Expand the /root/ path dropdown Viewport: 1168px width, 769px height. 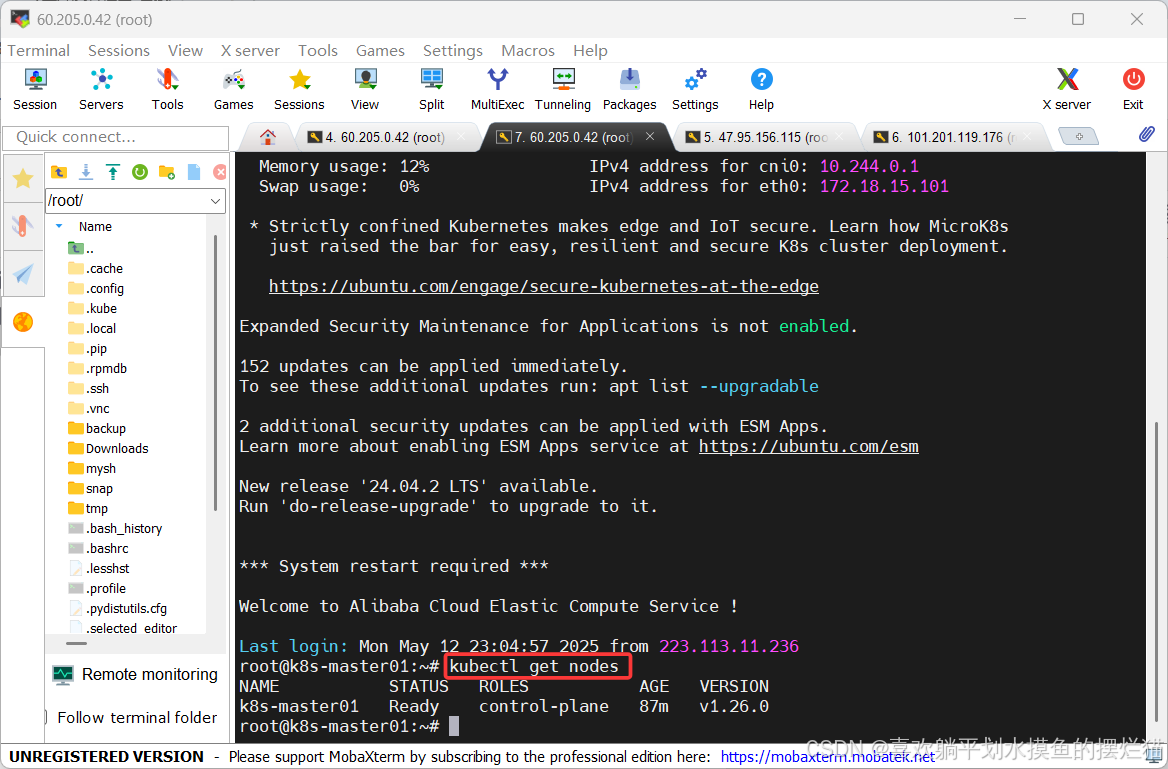click(x=215, y=201)
